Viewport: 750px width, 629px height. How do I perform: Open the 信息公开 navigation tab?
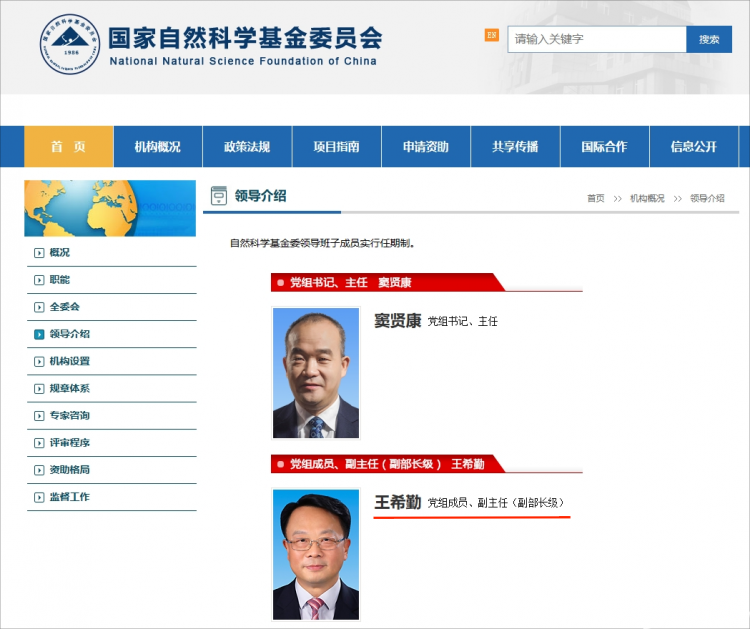[694, 146]
